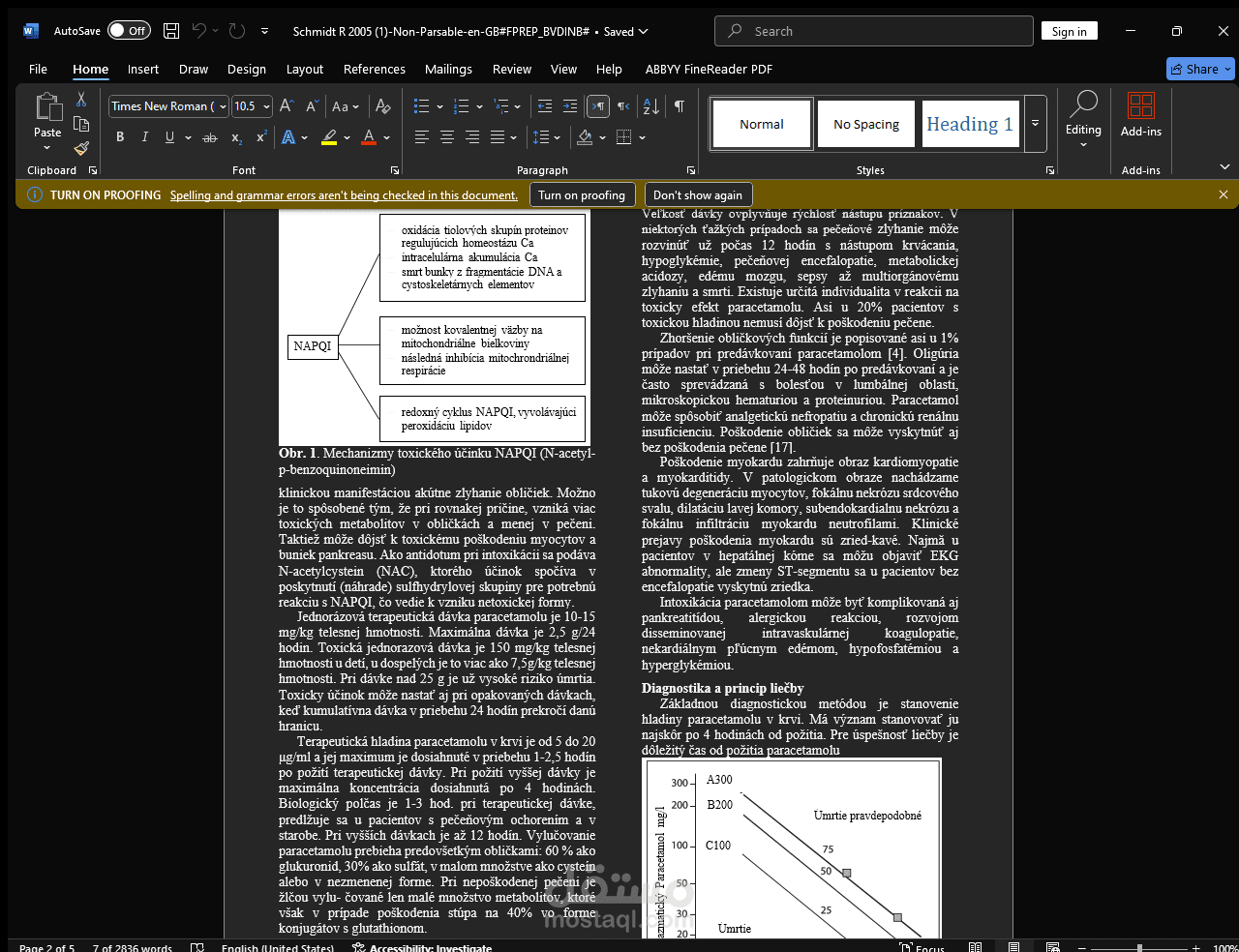This screenshot has width=1239, height=952.
Task: Align text to the left
Action: pyautogui.click(x=422, y=137)
